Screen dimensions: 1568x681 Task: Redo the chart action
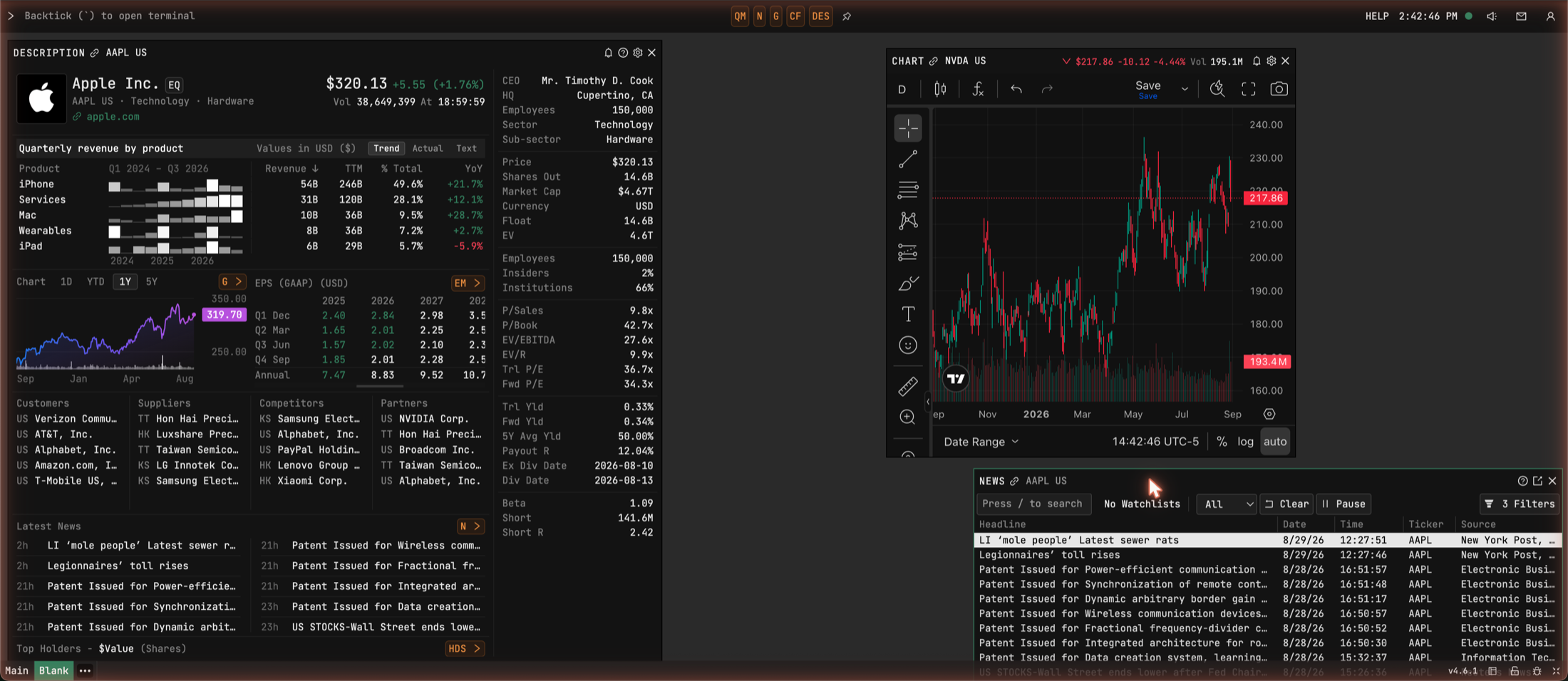coord(1047,89)
